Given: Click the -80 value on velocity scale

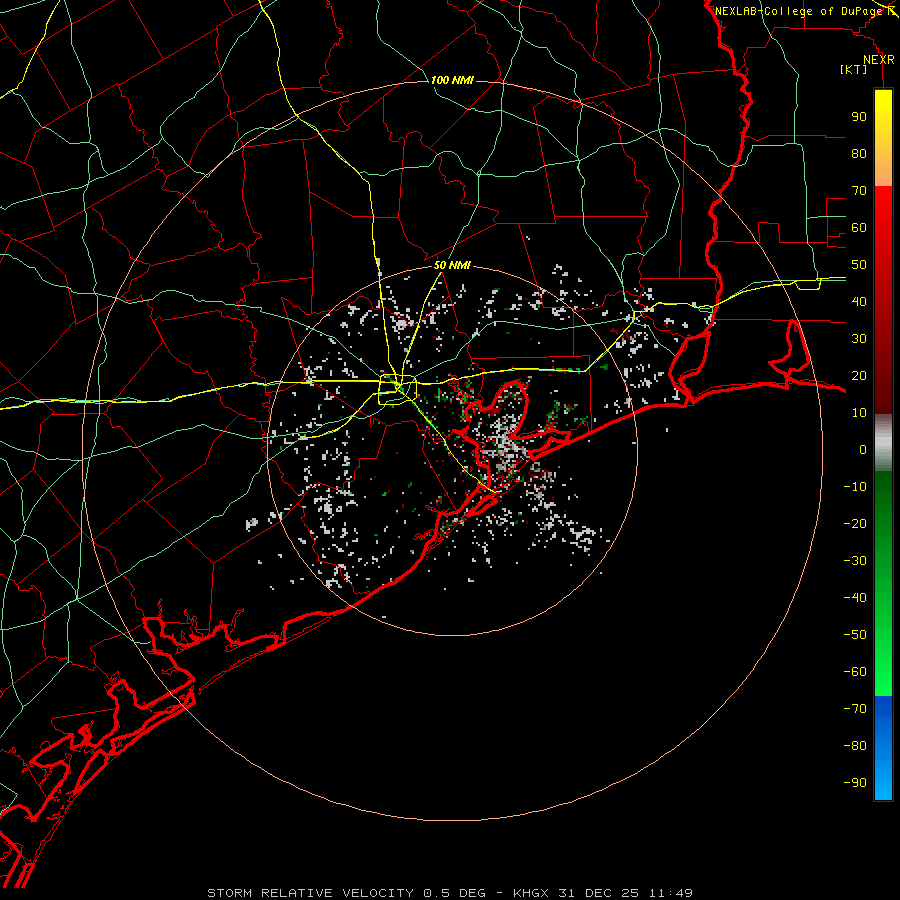Looking at the screenshot, I should (855, 746).
